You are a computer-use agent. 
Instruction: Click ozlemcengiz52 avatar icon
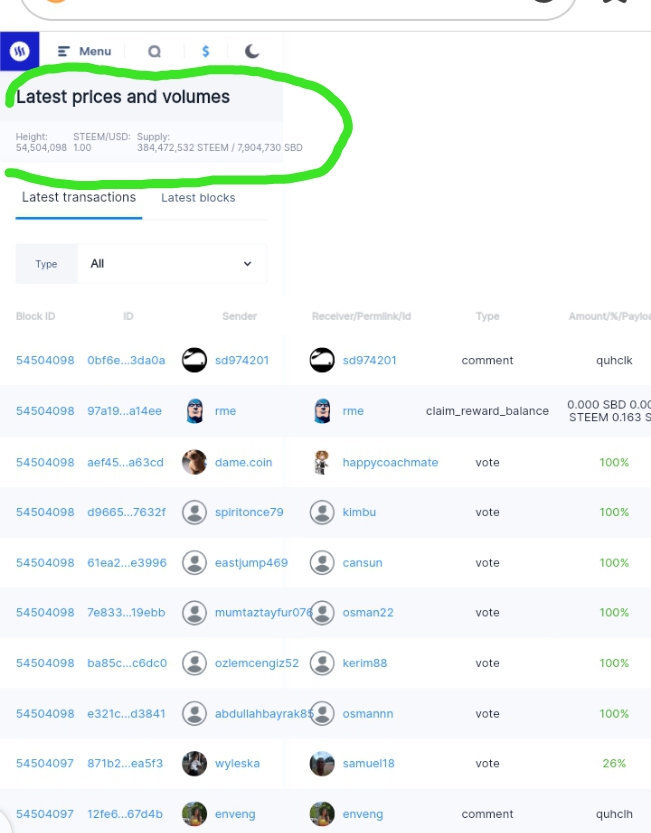195,663
